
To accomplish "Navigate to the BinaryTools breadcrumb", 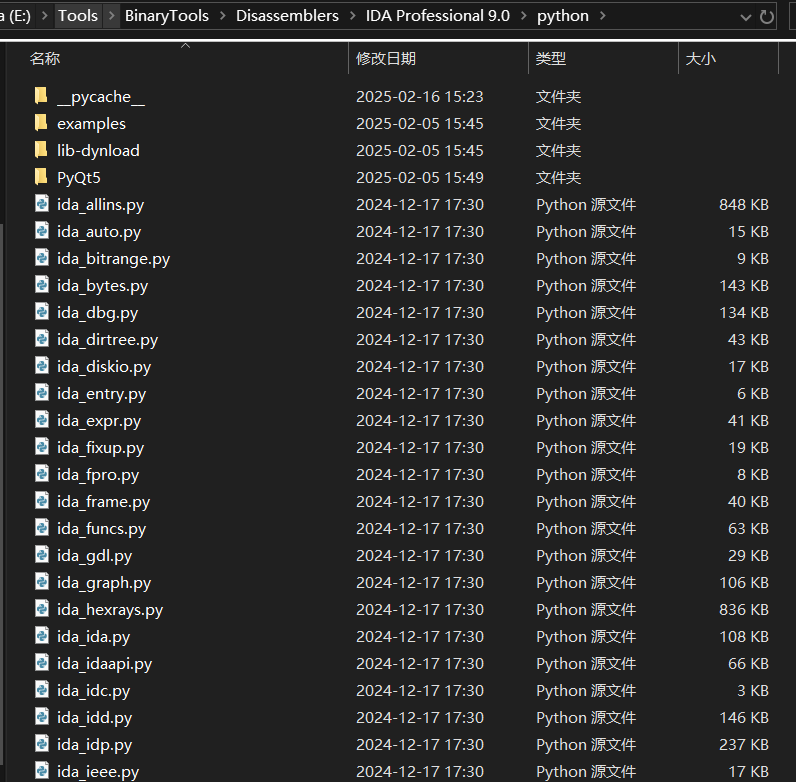I will [167, 16].
